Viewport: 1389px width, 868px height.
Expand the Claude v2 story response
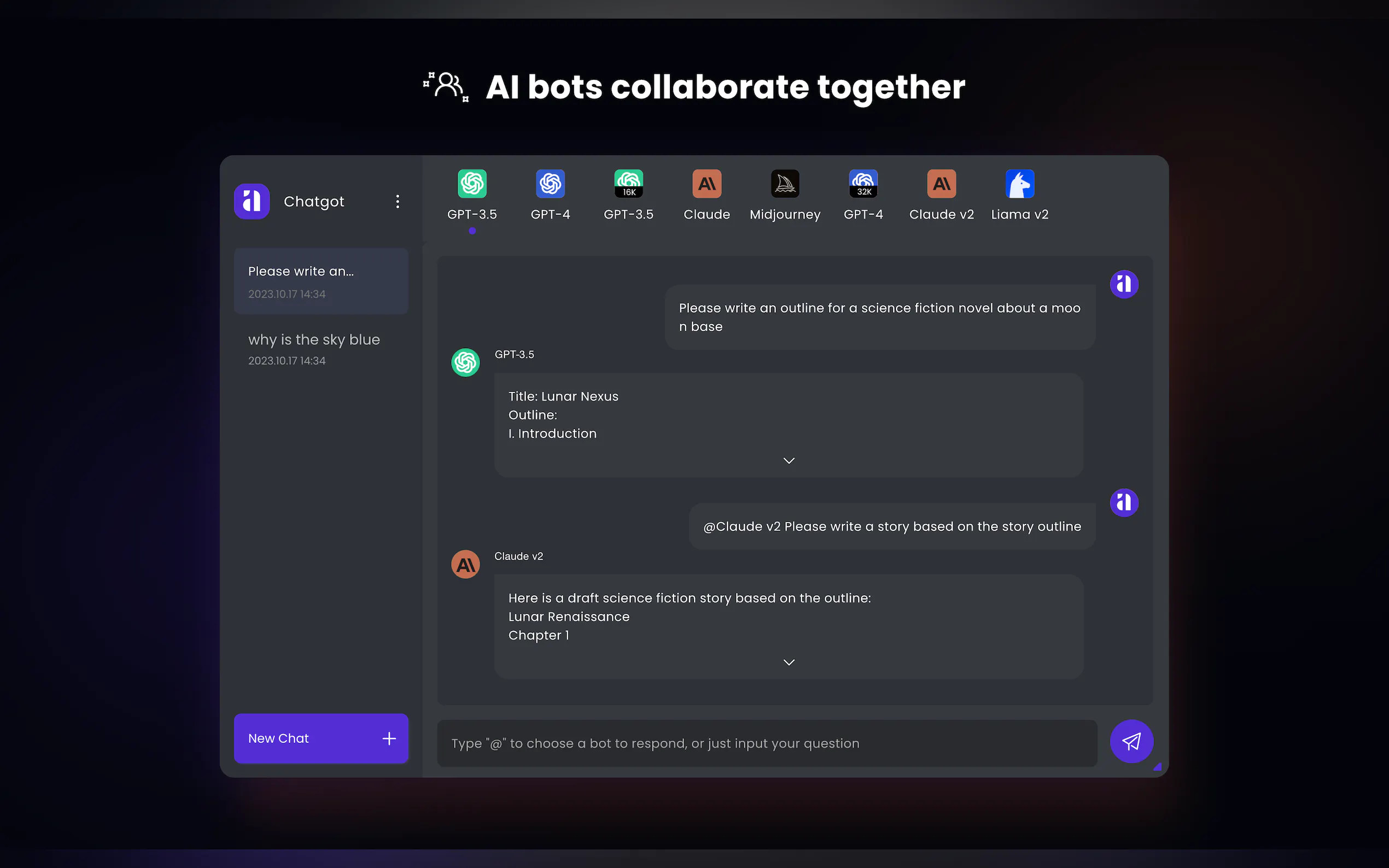click(x=789, y=662)
